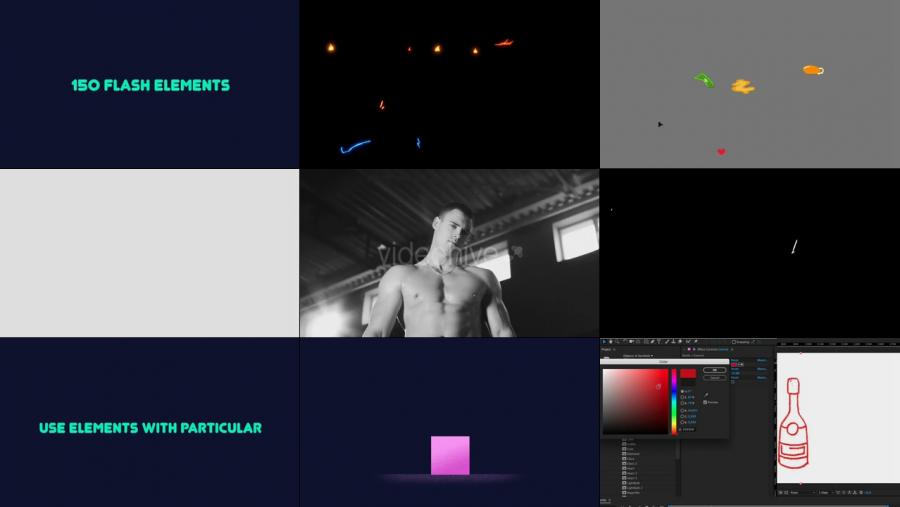
Task: Select the R (red) radio button
Action: click(682, 410)
